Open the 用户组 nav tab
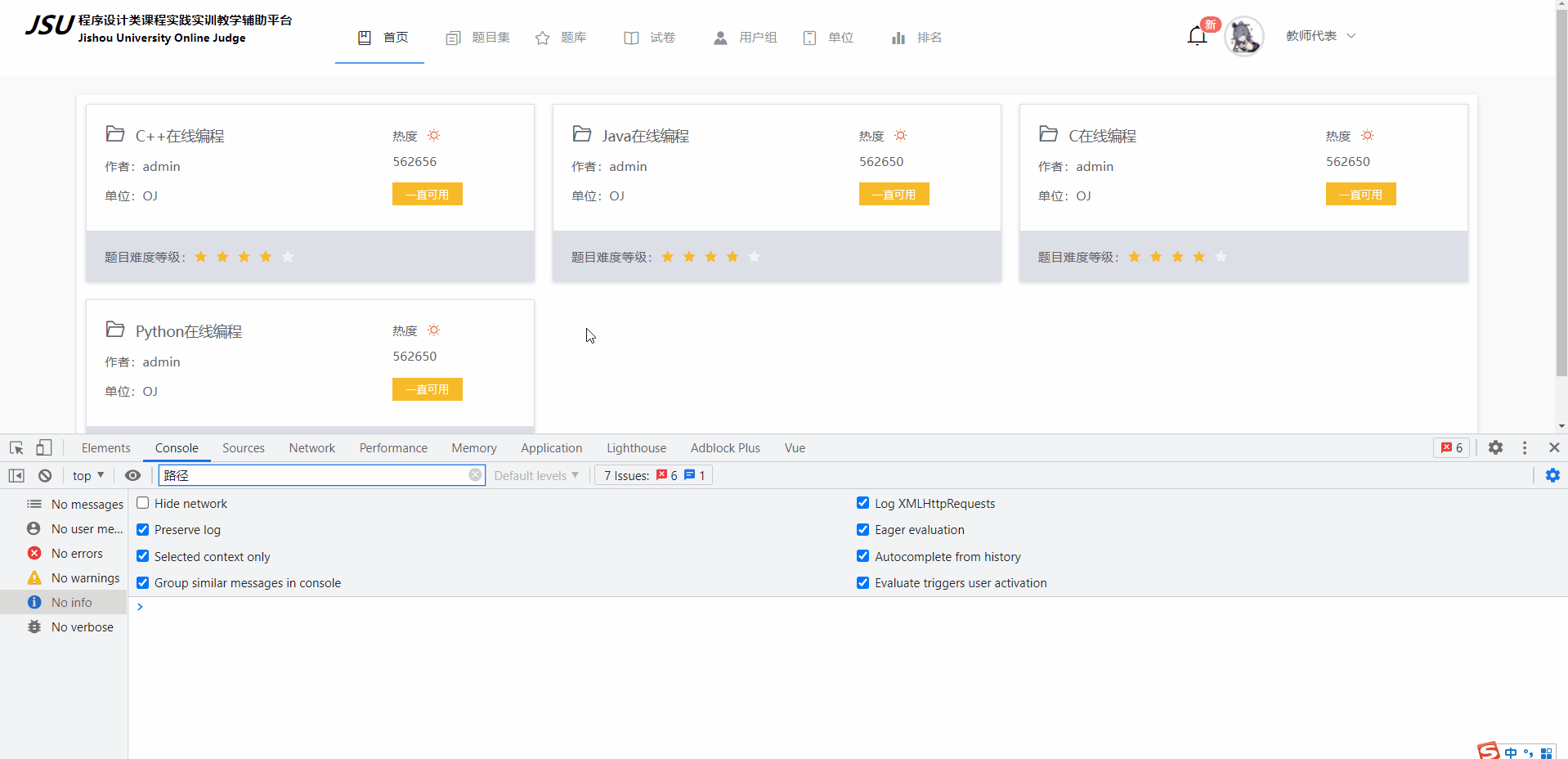 pos(745,38)
